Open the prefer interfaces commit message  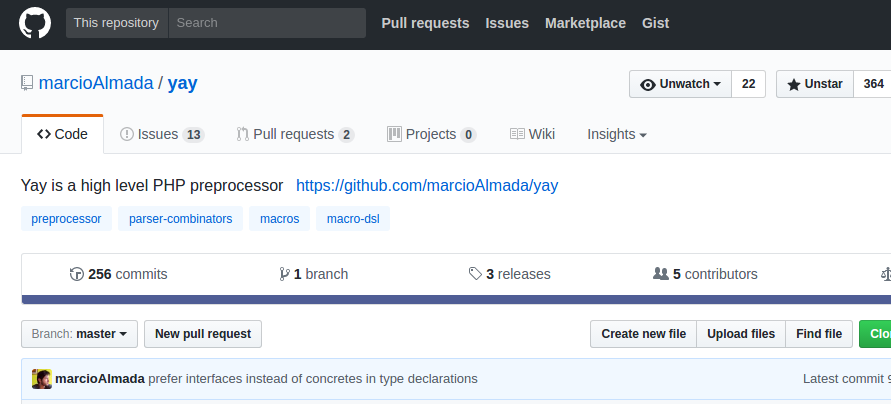(x=313, y=379)
